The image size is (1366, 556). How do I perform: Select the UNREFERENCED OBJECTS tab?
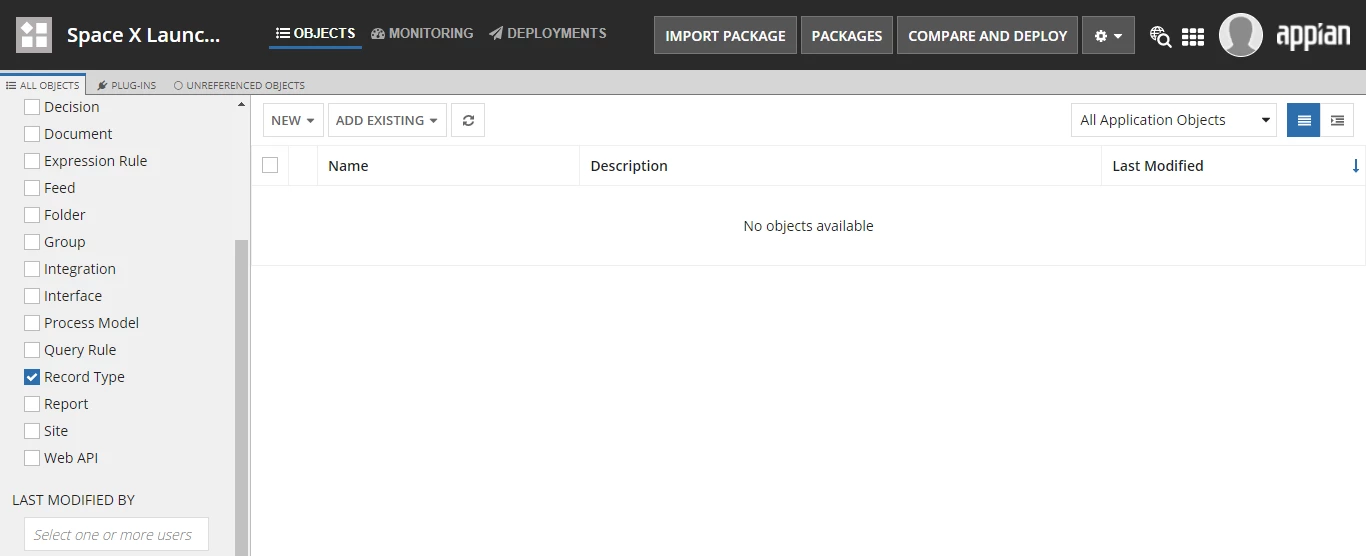pos(239,85)
